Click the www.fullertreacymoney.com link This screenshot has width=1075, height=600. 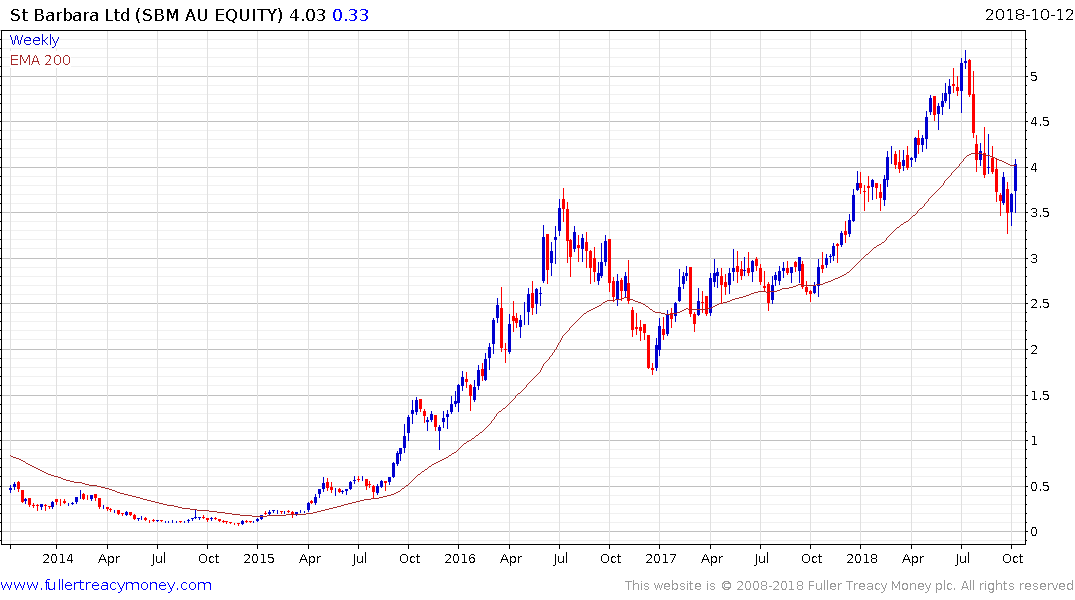click(x=106, y=585)
